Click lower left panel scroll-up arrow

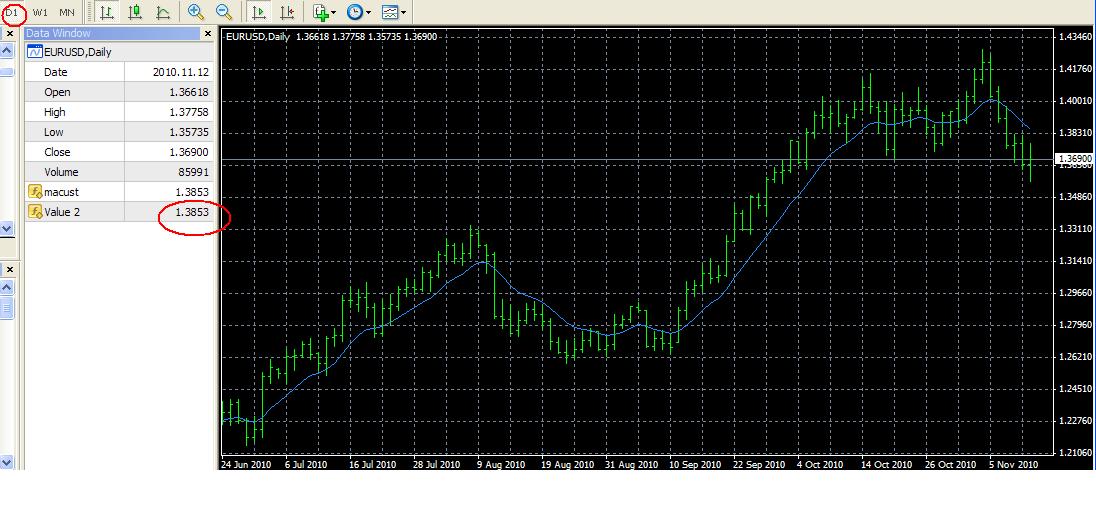coord(7,287)
